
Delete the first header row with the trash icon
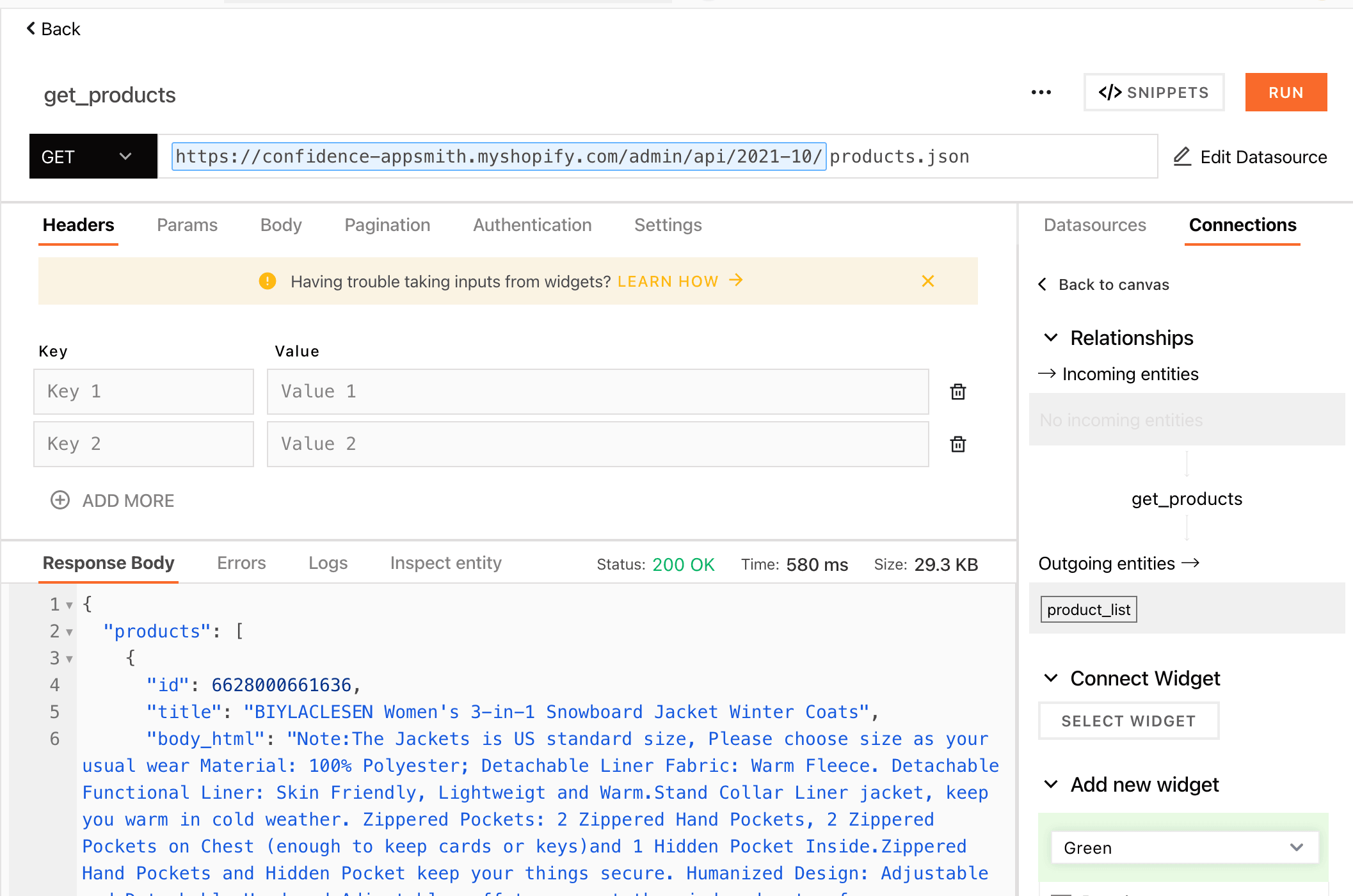tap(957, 392)
